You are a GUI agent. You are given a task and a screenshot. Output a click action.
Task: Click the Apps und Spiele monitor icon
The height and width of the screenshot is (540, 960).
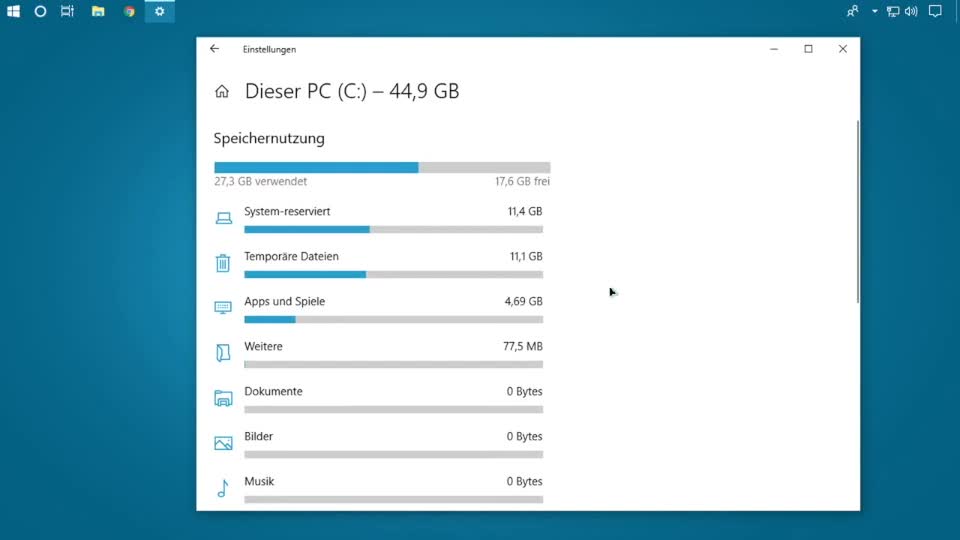(223, 307)
